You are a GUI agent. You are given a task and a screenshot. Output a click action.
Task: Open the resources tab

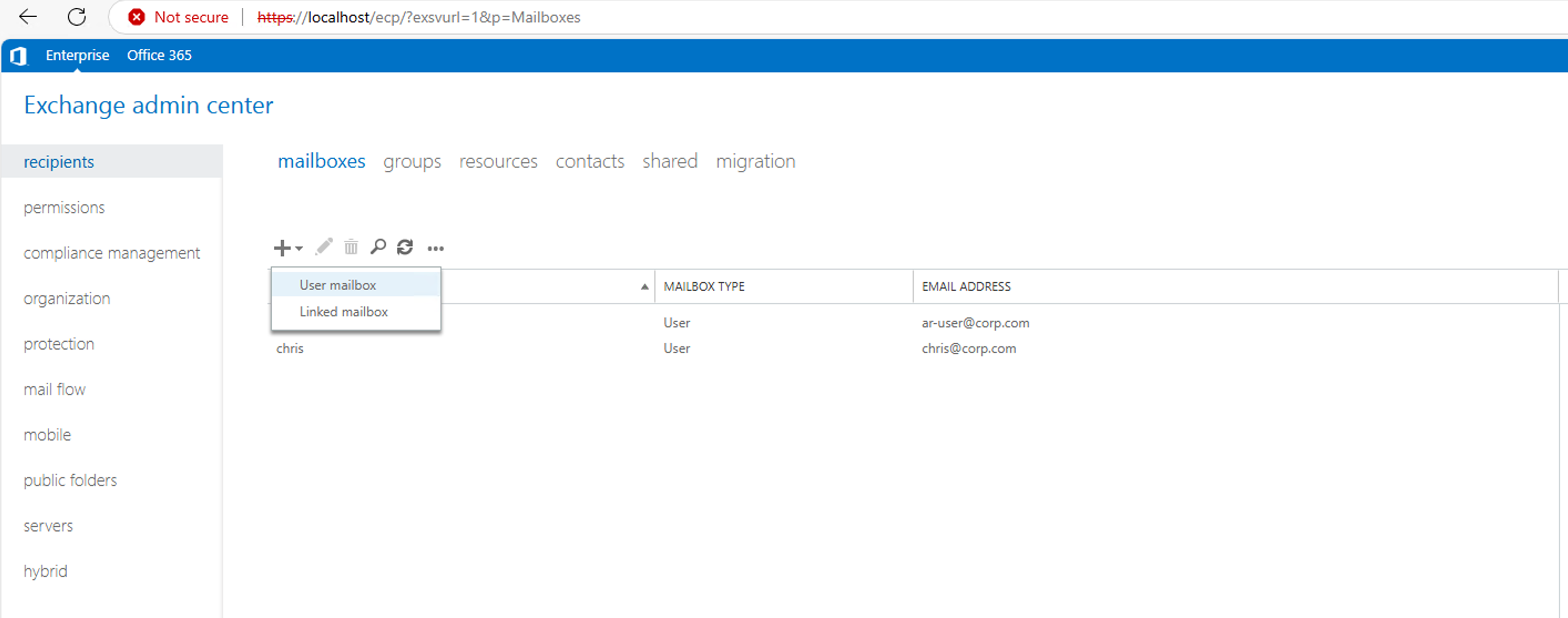pyautogui.click(x=498, y=161)
